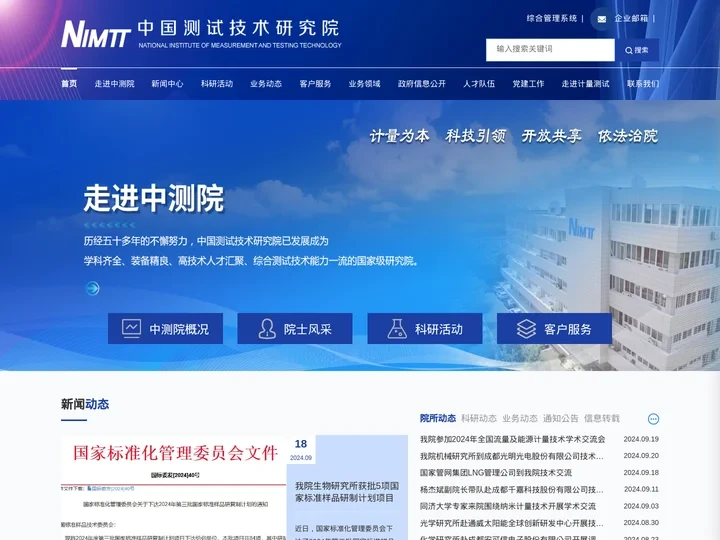The height and width of the screenshot is (540, 720).
Task: Open 走进中测院 navigation menu
Action: pyautogui.click(x=114, y=84)
